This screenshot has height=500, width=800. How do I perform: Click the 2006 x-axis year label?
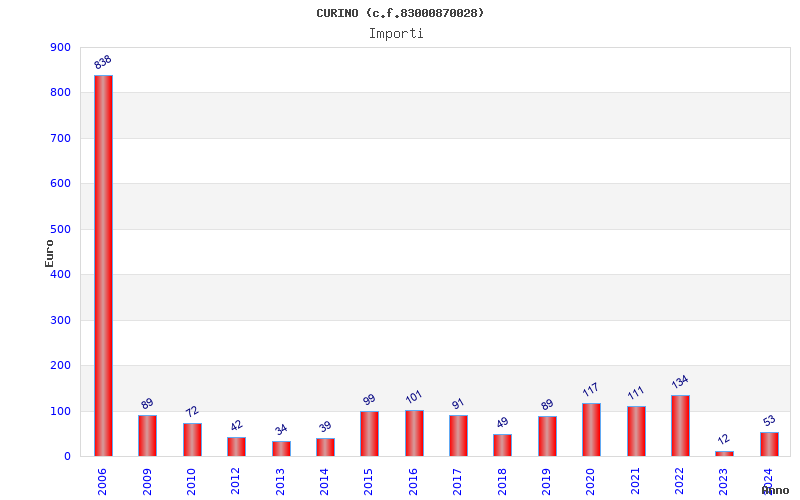(102, 482)
